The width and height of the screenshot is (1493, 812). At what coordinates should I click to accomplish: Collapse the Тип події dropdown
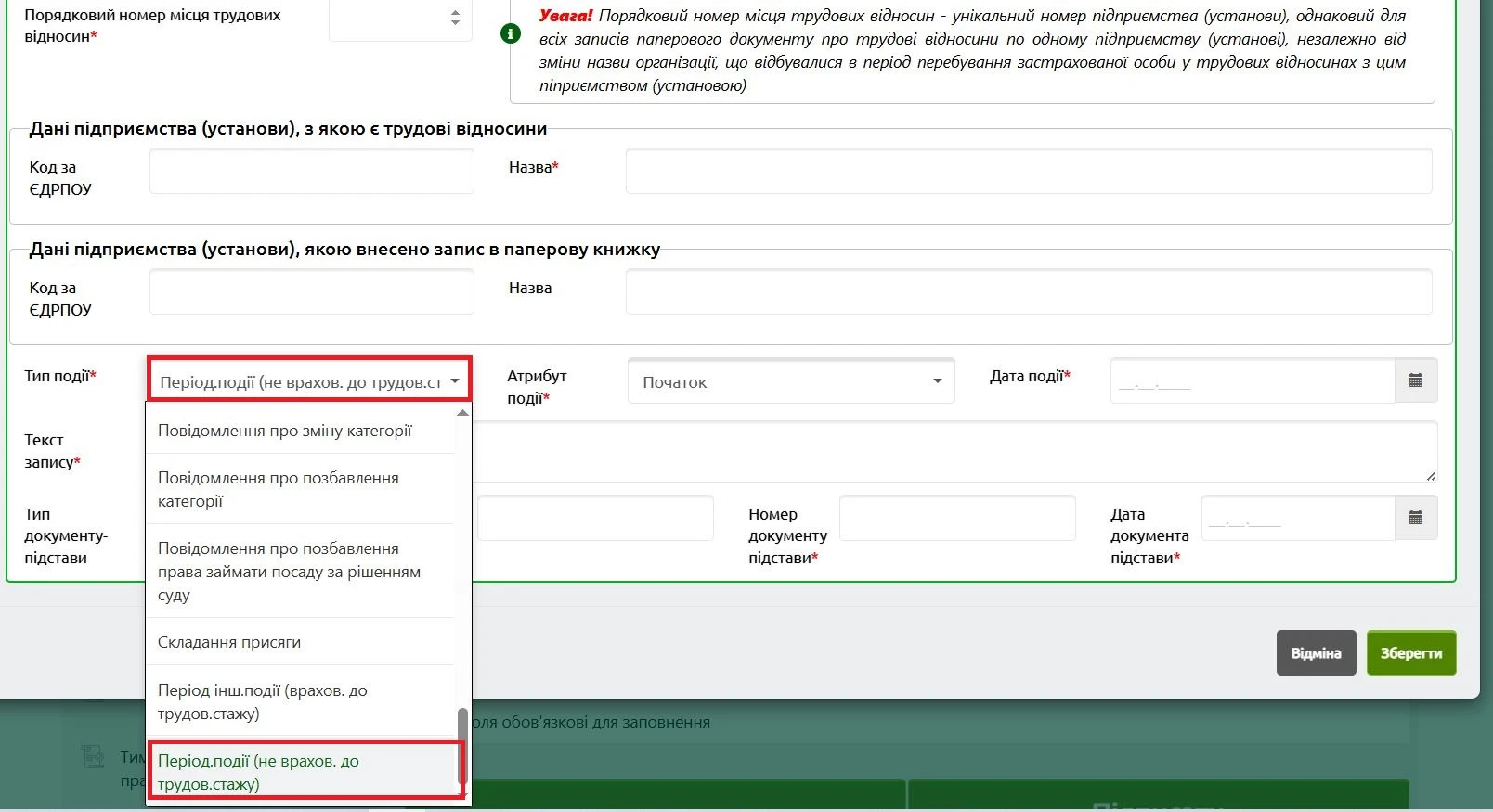click(x=455, y=381)
